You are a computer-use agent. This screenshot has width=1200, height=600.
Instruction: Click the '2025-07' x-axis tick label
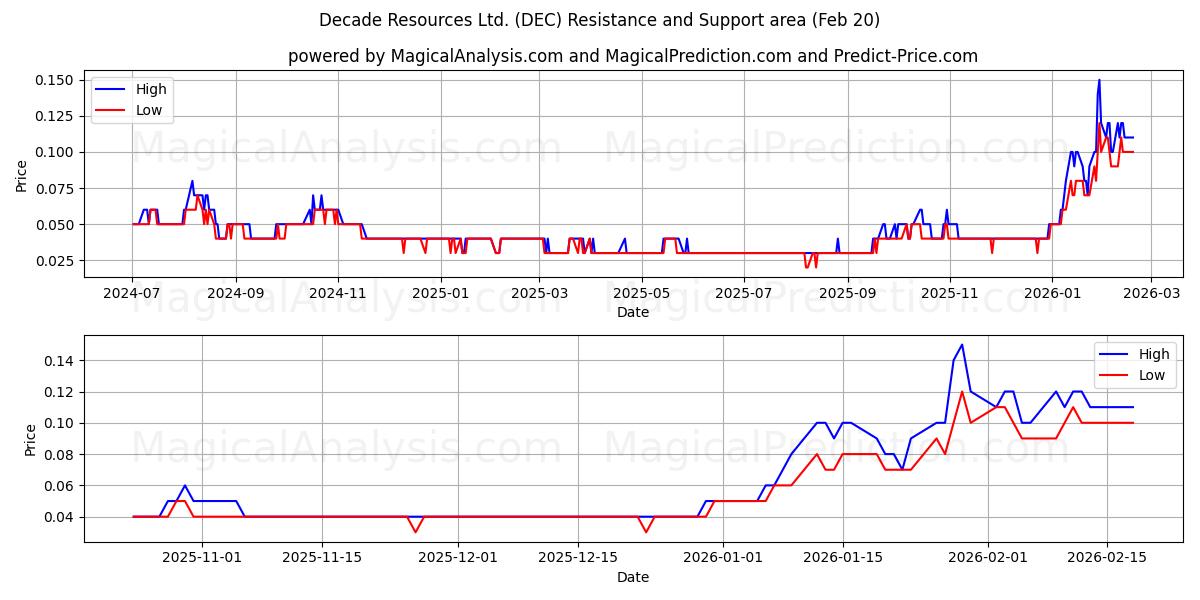[744, 293]
